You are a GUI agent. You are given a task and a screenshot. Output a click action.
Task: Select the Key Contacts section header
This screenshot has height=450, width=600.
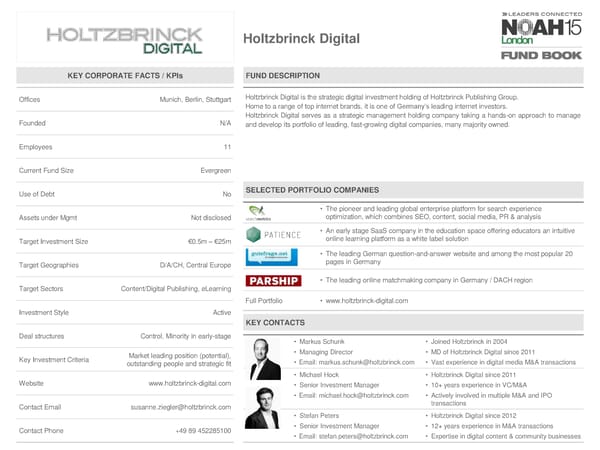coord(276,323)
